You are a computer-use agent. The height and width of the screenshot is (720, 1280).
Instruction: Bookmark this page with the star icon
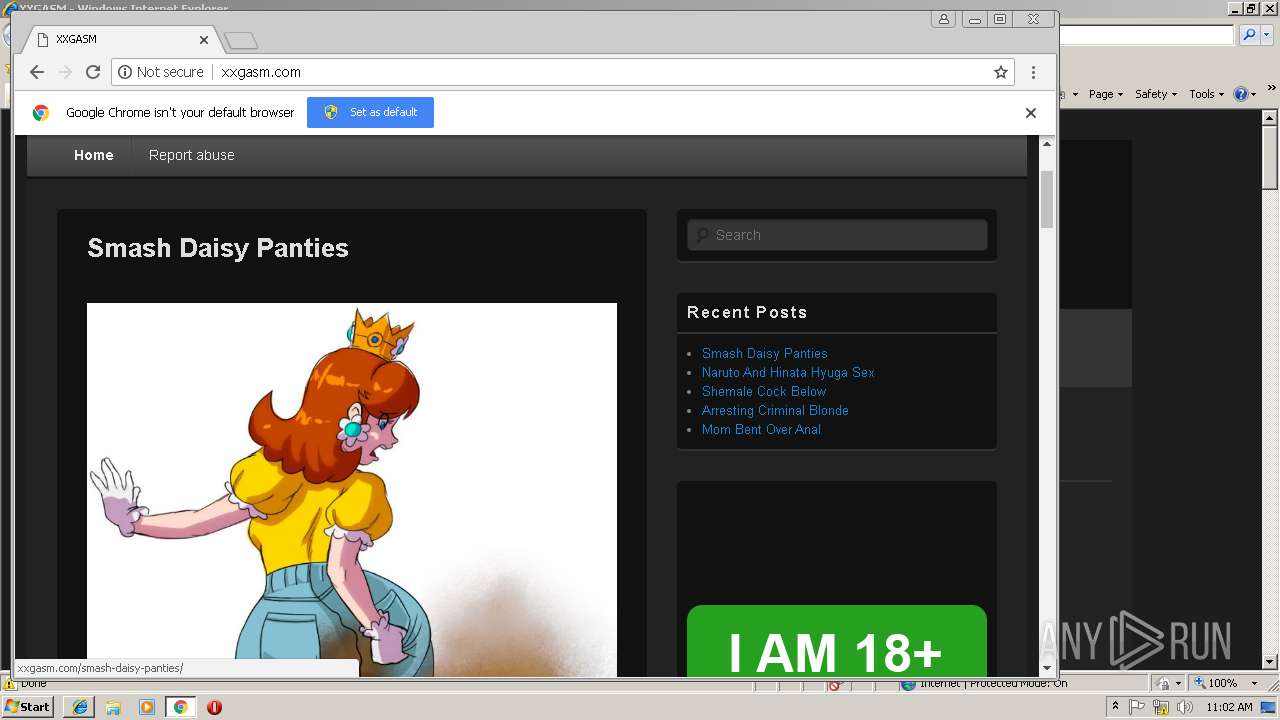coord(1000,72)
